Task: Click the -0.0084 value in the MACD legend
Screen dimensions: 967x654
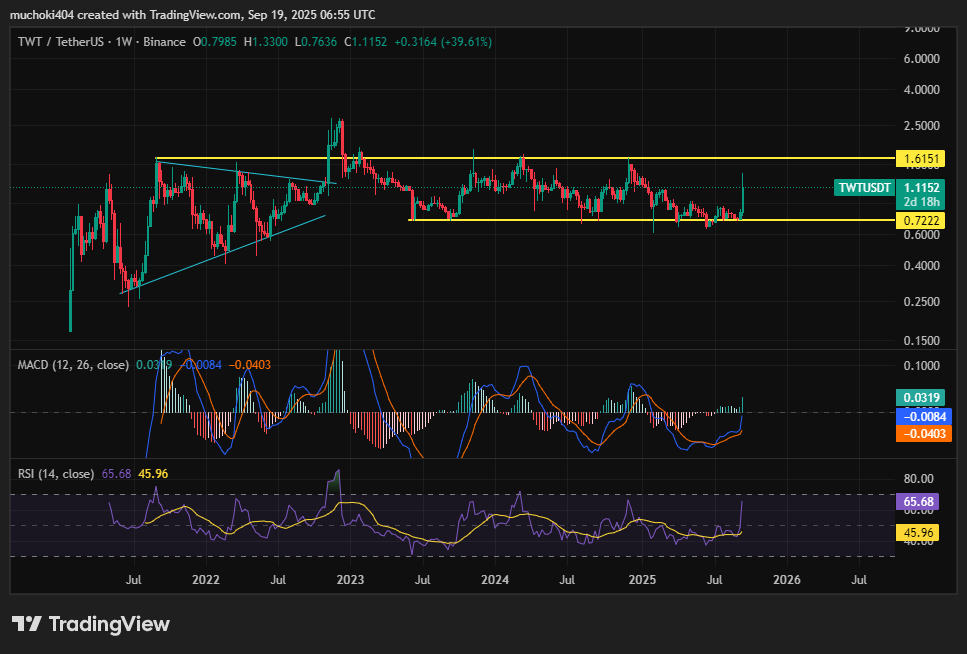Action: coord(200,365)
